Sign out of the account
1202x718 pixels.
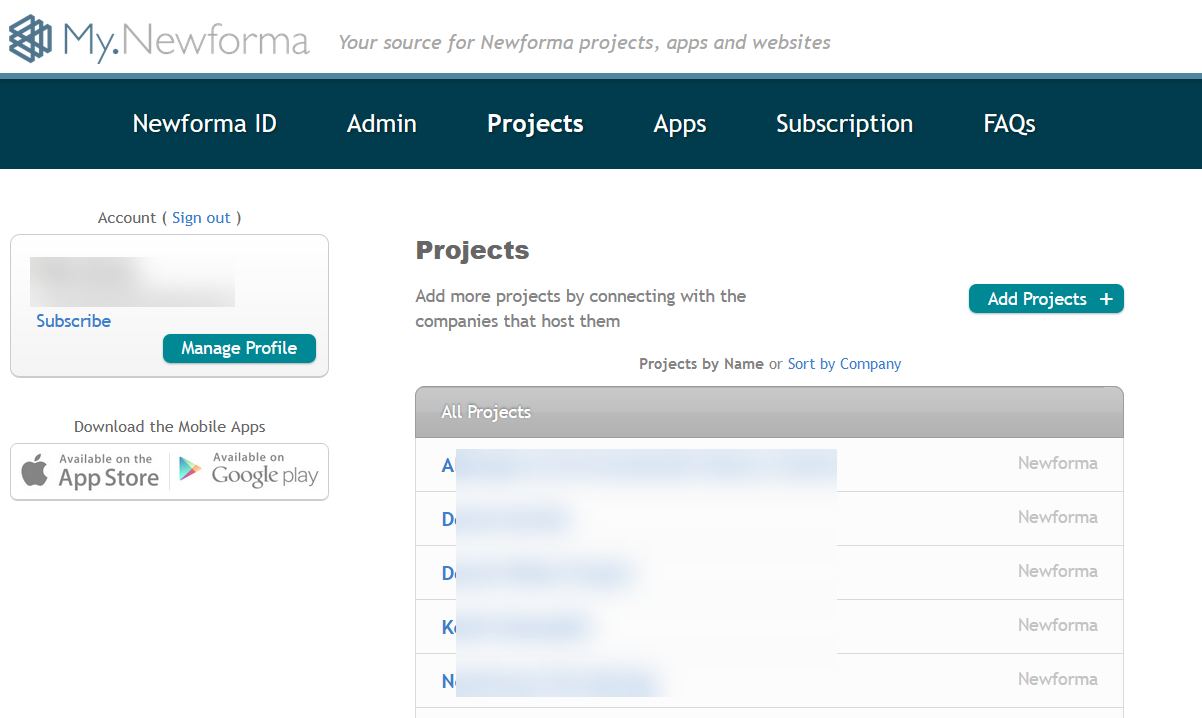coord(201,217)
